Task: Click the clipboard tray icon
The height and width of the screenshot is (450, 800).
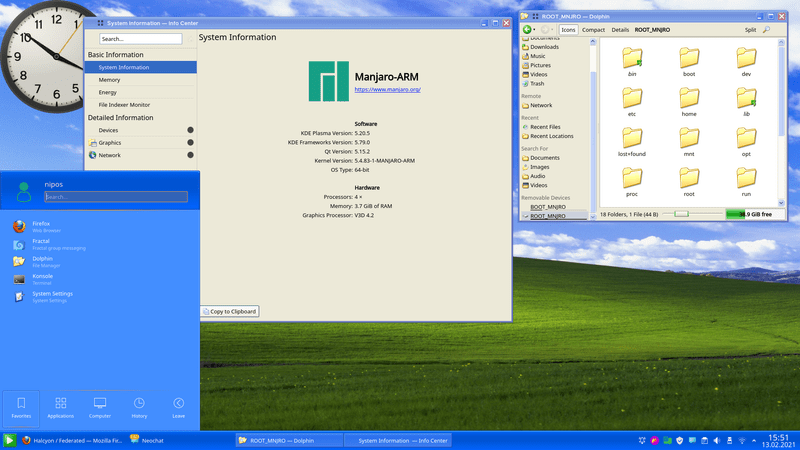Action: click(x=704, y=440)
